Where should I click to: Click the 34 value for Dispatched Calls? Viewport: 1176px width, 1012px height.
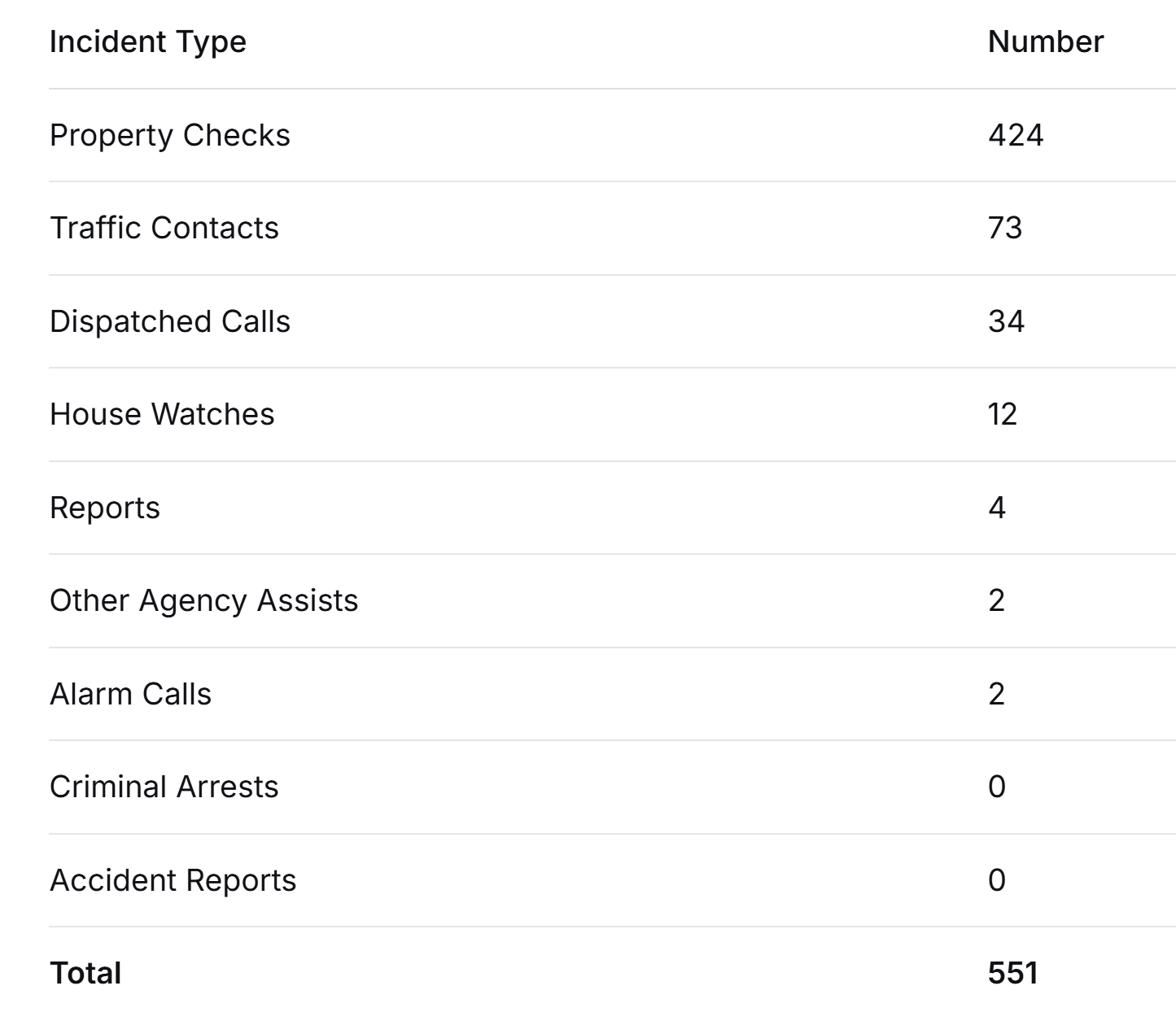point(1006,322)
